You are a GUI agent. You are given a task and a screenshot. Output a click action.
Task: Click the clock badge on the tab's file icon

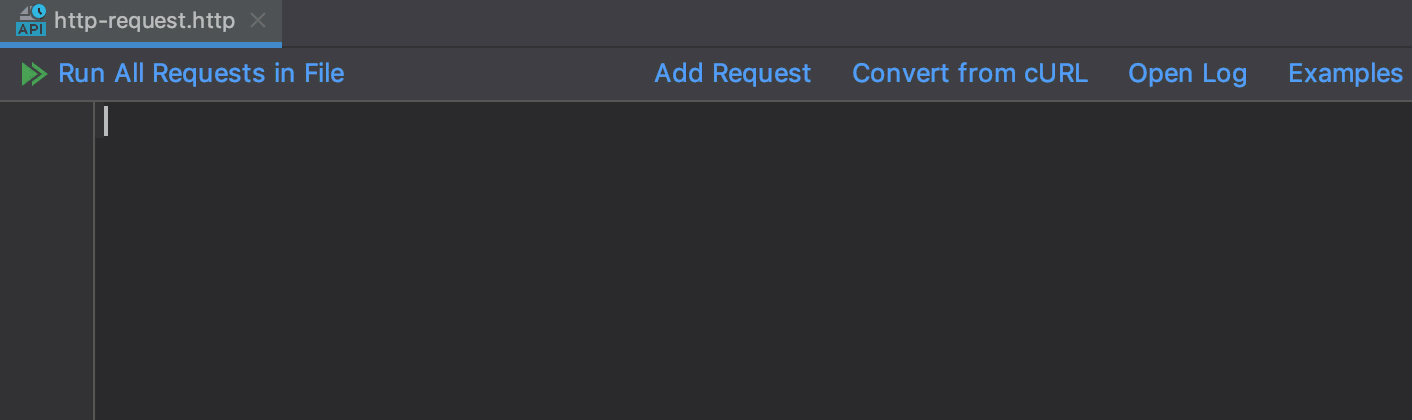point(39,11)
